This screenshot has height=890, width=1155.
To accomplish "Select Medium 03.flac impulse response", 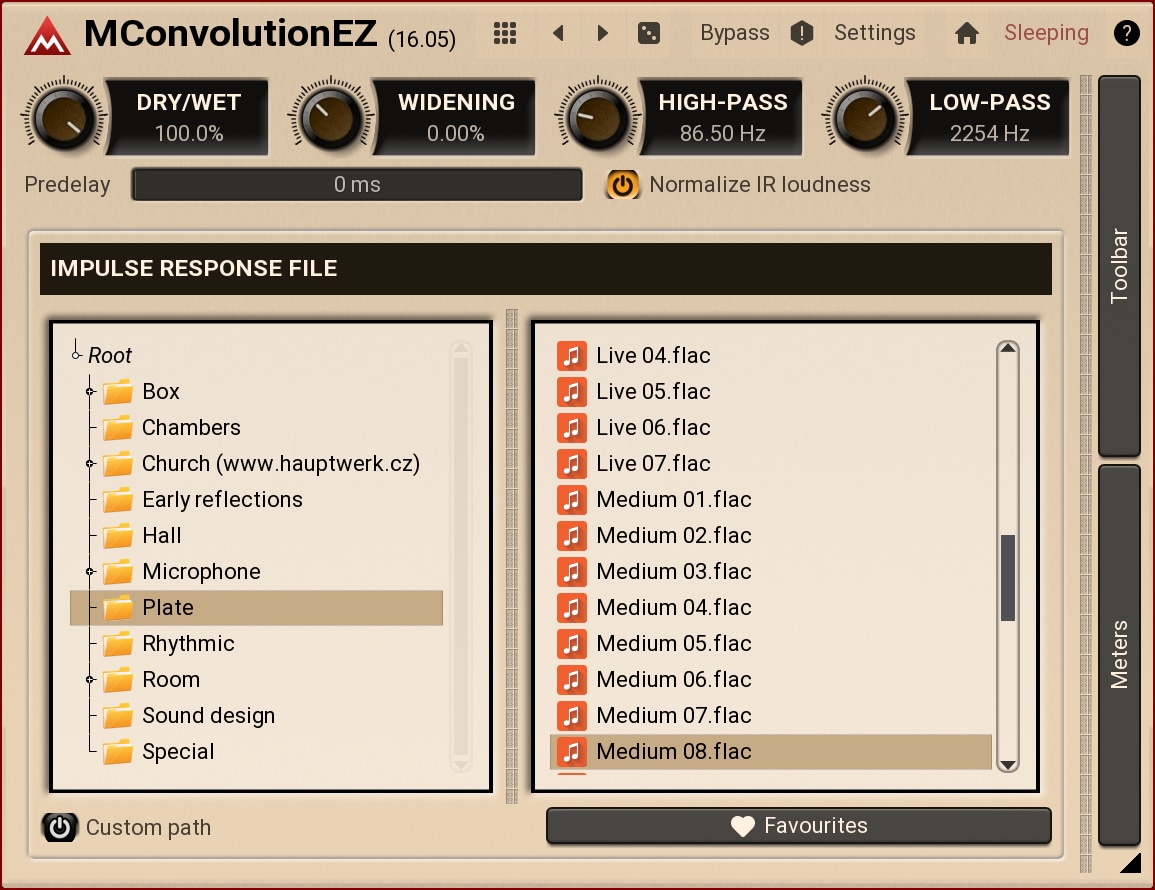I will pos(770,572).
